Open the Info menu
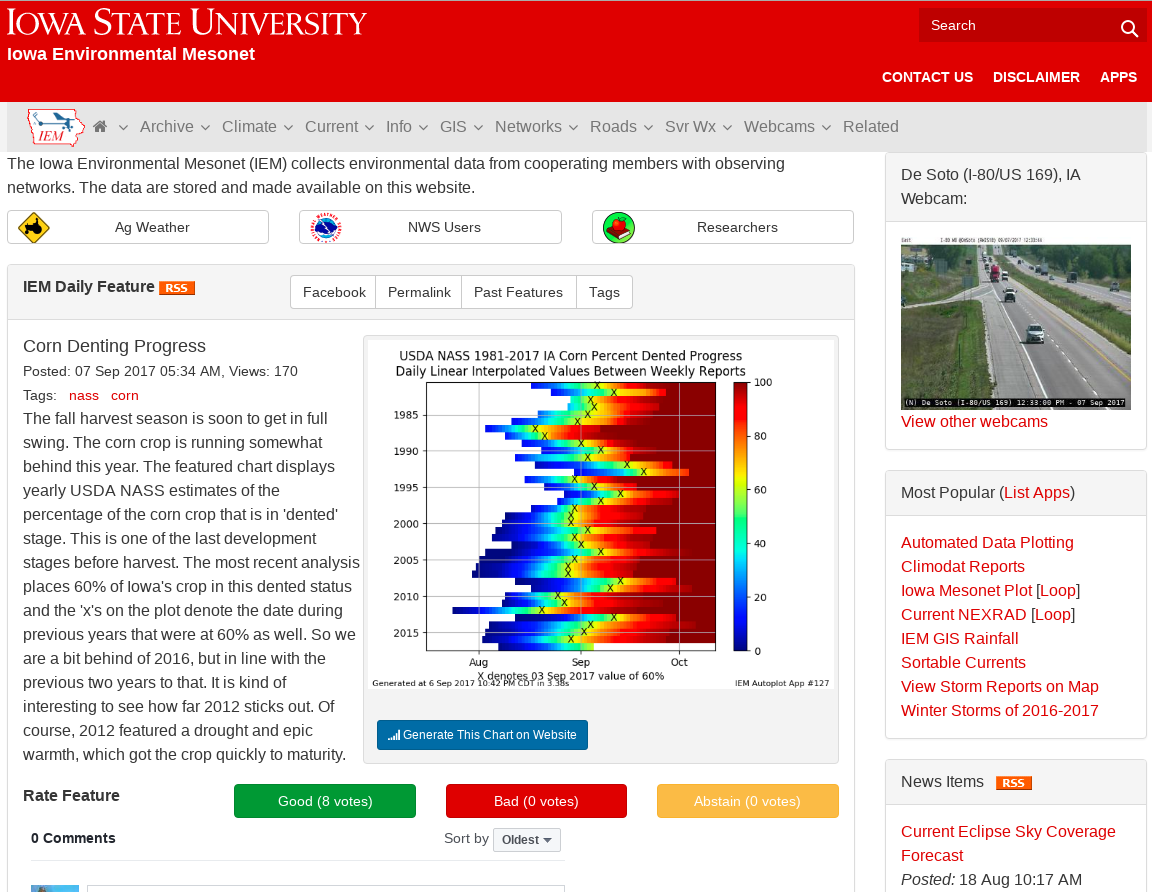This screenshot has height=892, width=1152. (407, 126)
